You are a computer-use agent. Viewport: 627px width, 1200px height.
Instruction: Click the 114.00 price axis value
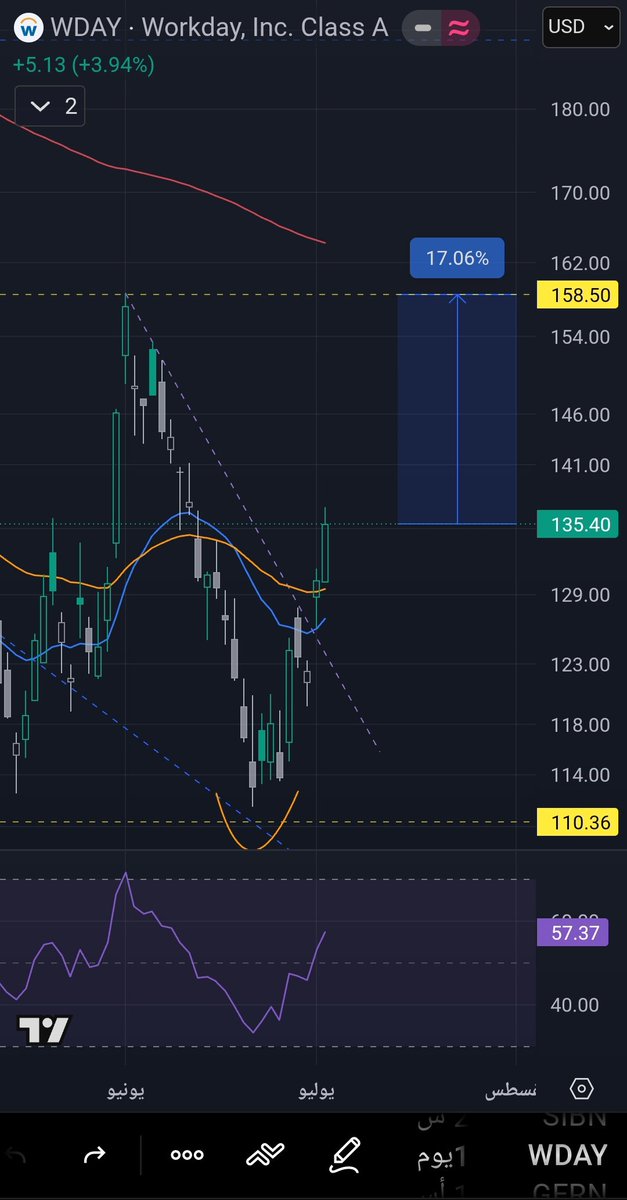(580, 774)
